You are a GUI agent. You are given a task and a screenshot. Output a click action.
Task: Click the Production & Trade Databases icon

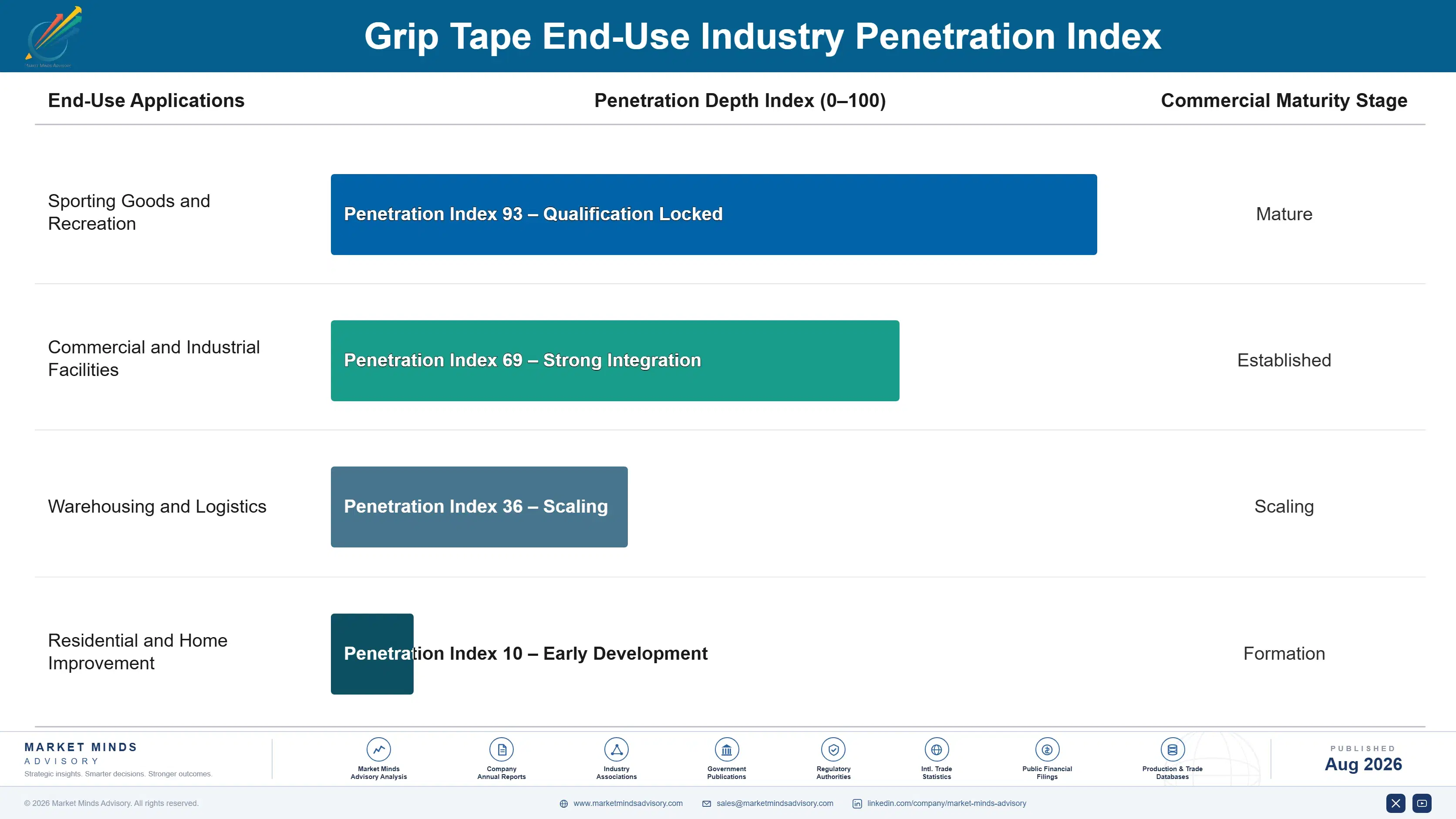pyautogui.click(x=1172, y=749)
